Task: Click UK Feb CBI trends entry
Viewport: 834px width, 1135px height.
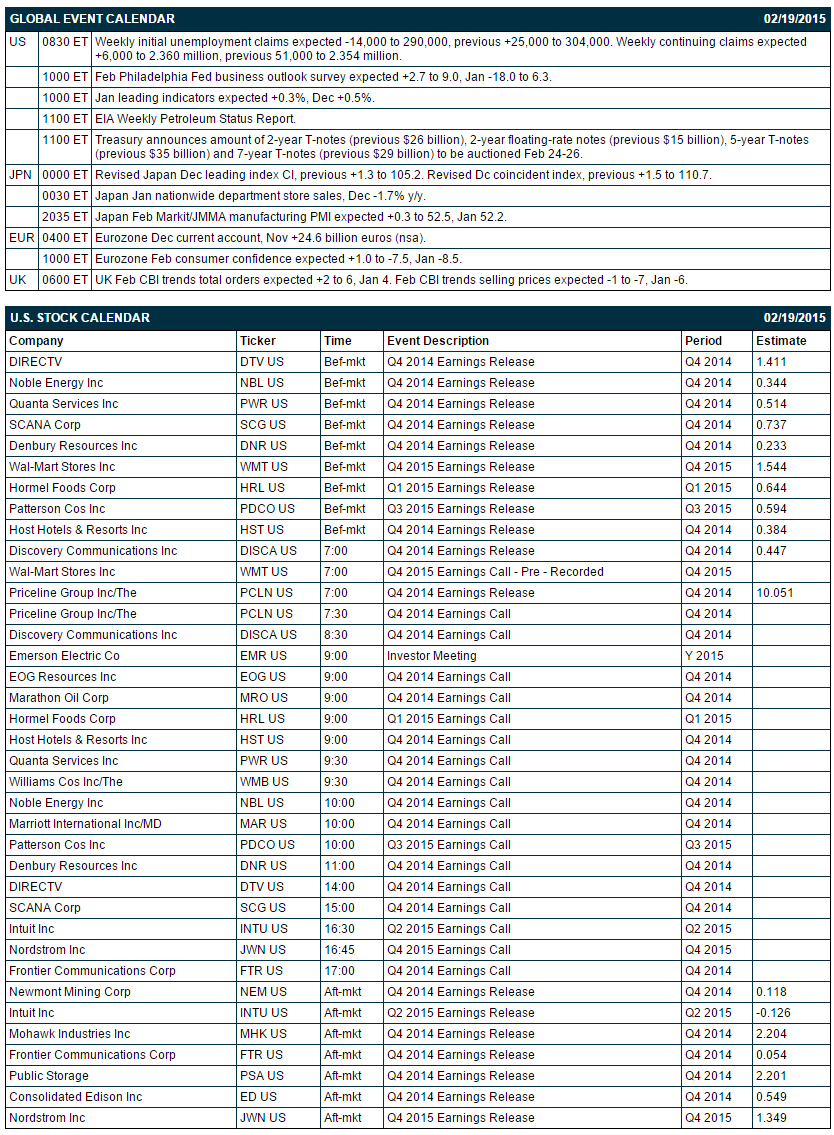Action: click(x=391, y=280)
